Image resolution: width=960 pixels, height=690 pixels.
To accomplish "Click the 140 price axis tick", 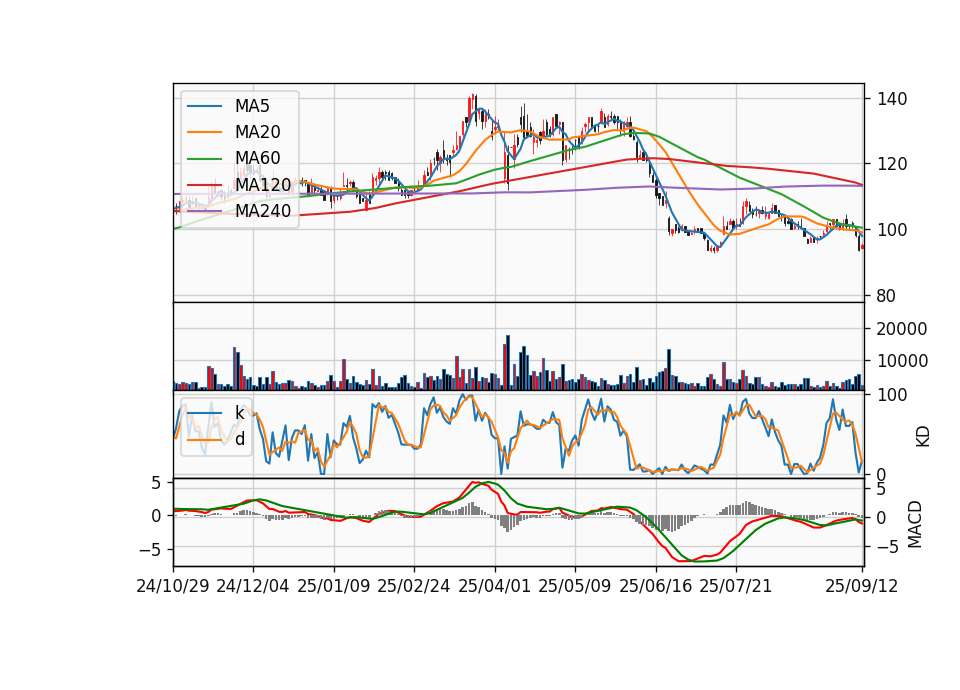I will (891, 99).
